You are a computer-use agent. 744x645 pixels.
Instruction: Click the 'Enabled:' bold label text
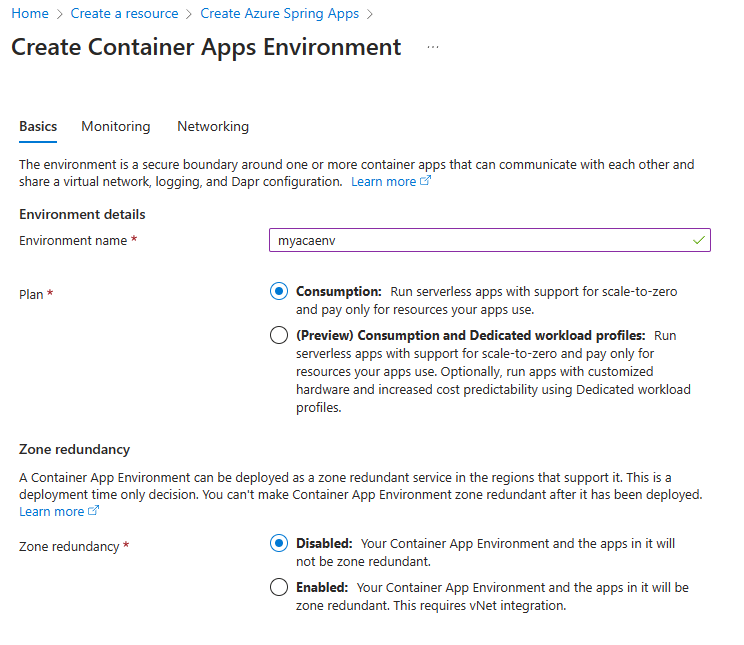322,588
